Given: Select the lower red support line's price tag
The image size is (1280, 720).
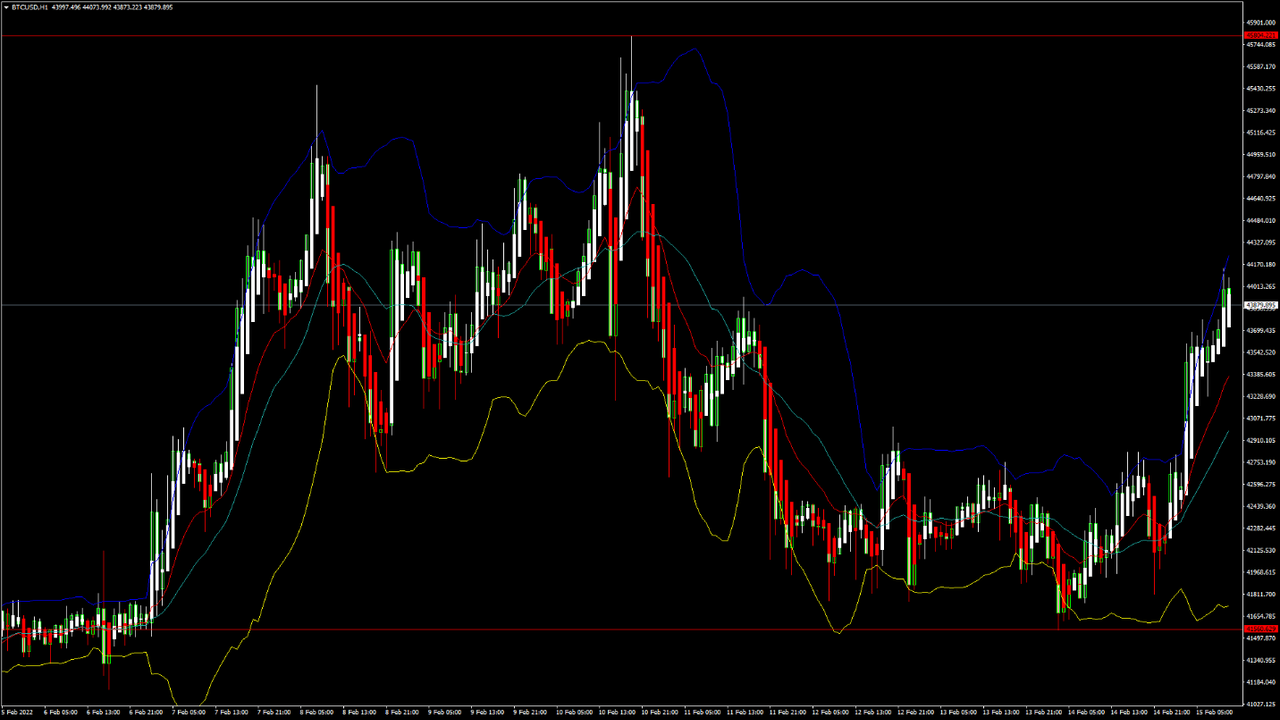Looking at the screenshot, I should click(x=1260, y=629).
